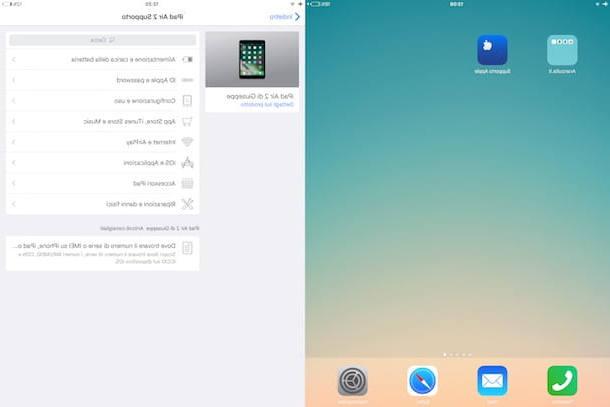Image resolution: width=610 pixels, height=407 pixels.
Task: Go back using the Indietro button
Action: click(285, 17)
